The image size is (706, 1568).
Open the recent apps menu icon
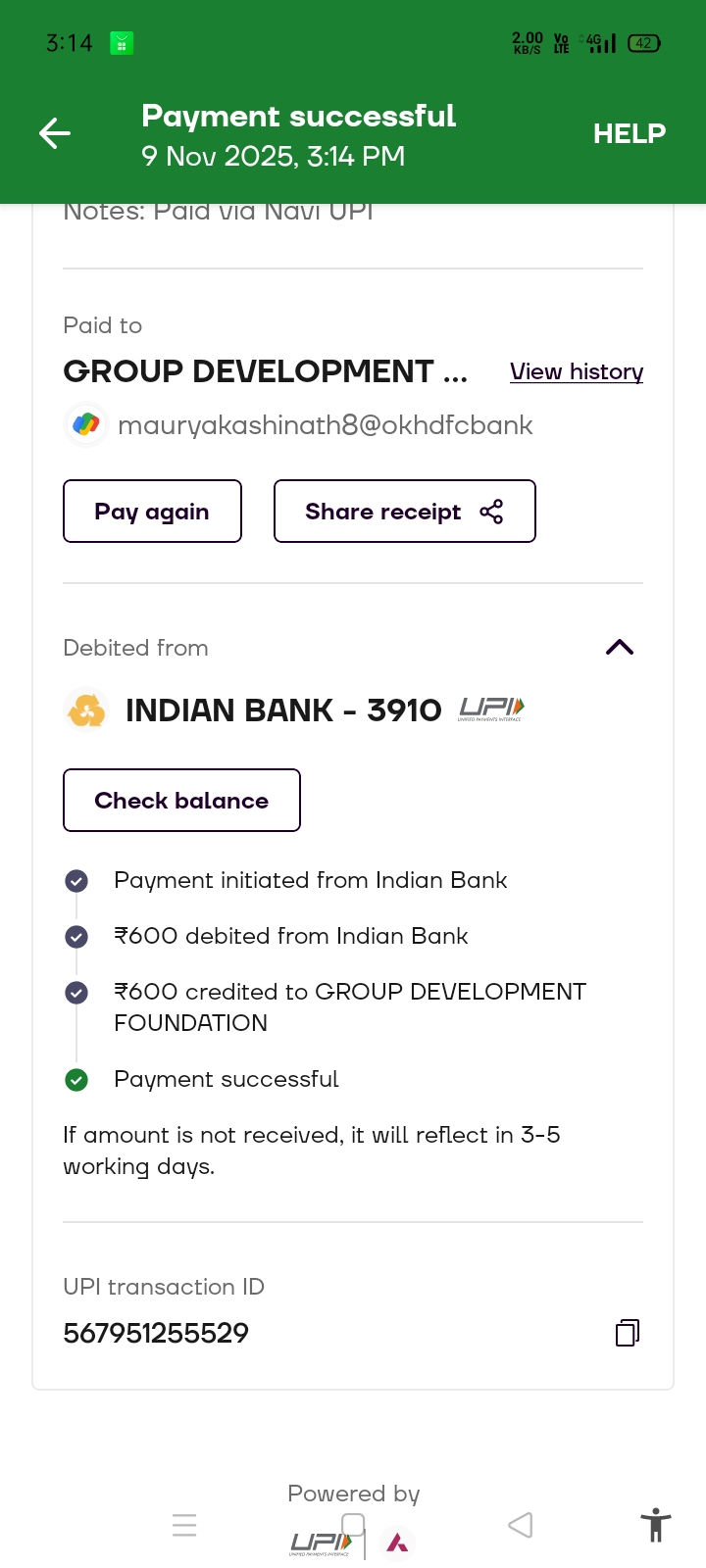pos(184,1525)
